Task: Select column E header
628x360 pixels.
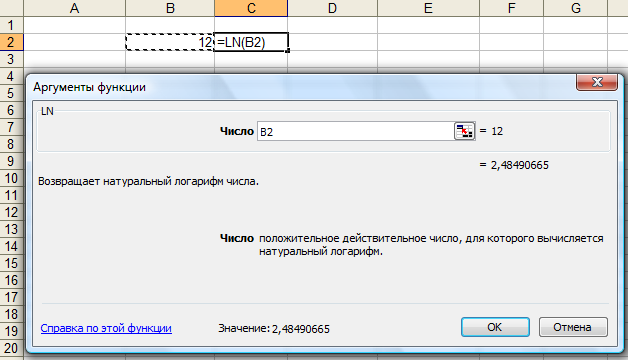Action: 428,8
